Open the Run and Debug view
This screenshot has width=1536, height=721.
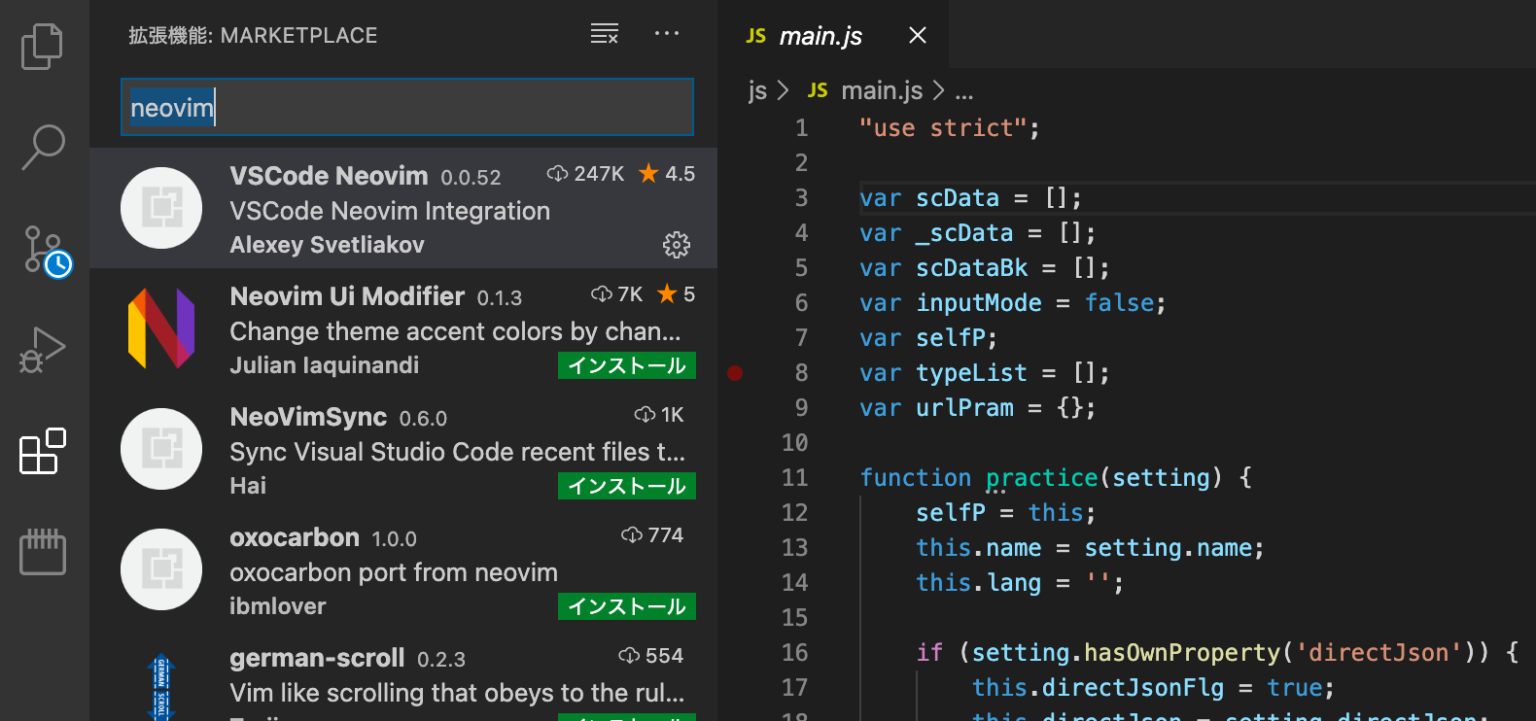point(42,349)
